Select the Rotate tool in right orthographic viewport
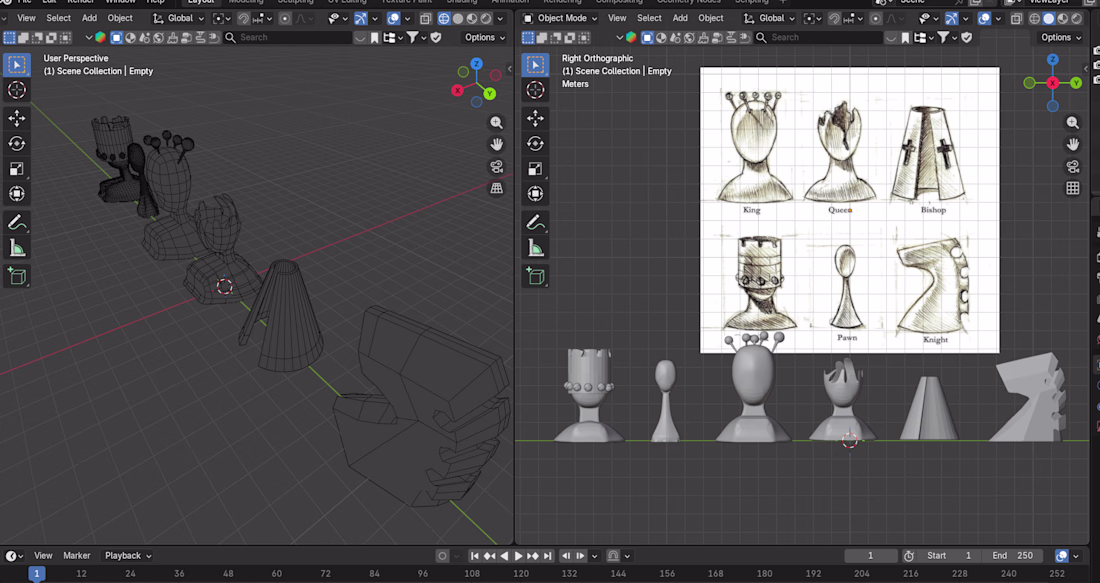This screenshot has height=583, width=1100. point(535,143)
